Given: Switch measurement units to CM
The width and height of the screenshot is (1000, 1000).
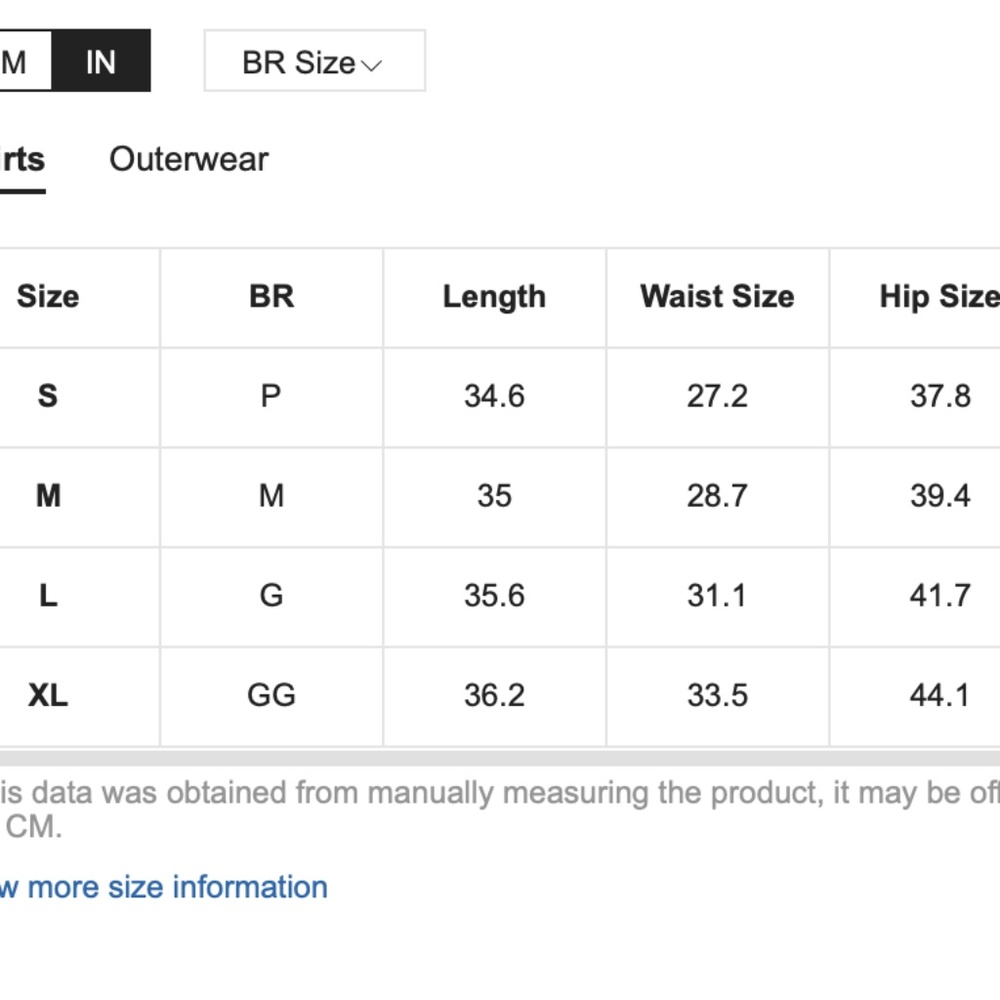Looking at the screenshot, I should pos(20,62).
